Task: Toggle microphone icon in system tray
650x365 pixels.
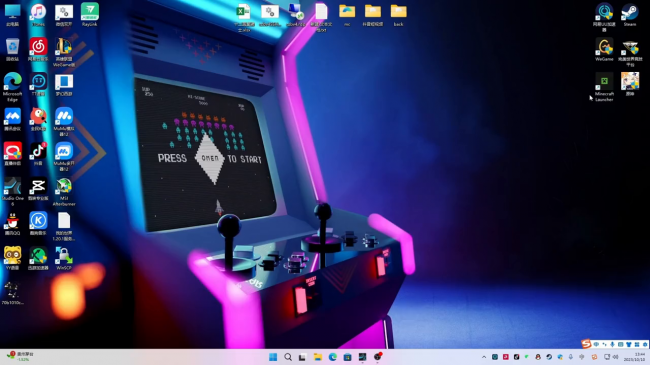Action: tap(571, 357)
